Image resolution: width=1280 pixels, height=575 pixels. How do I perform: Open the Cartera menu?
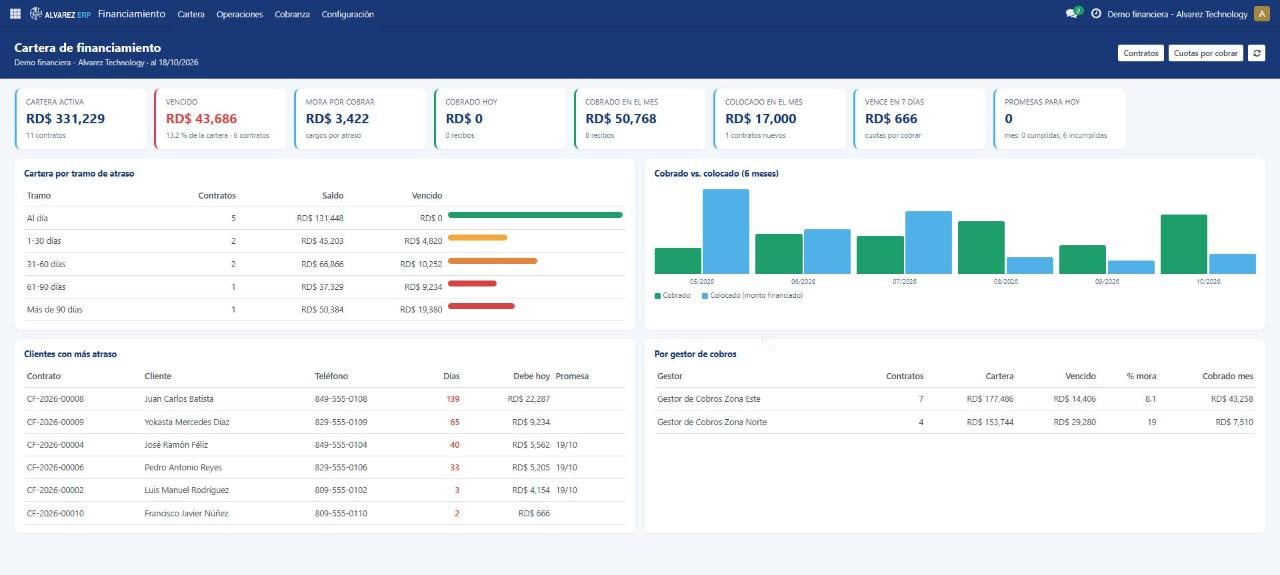pos(191,14)
